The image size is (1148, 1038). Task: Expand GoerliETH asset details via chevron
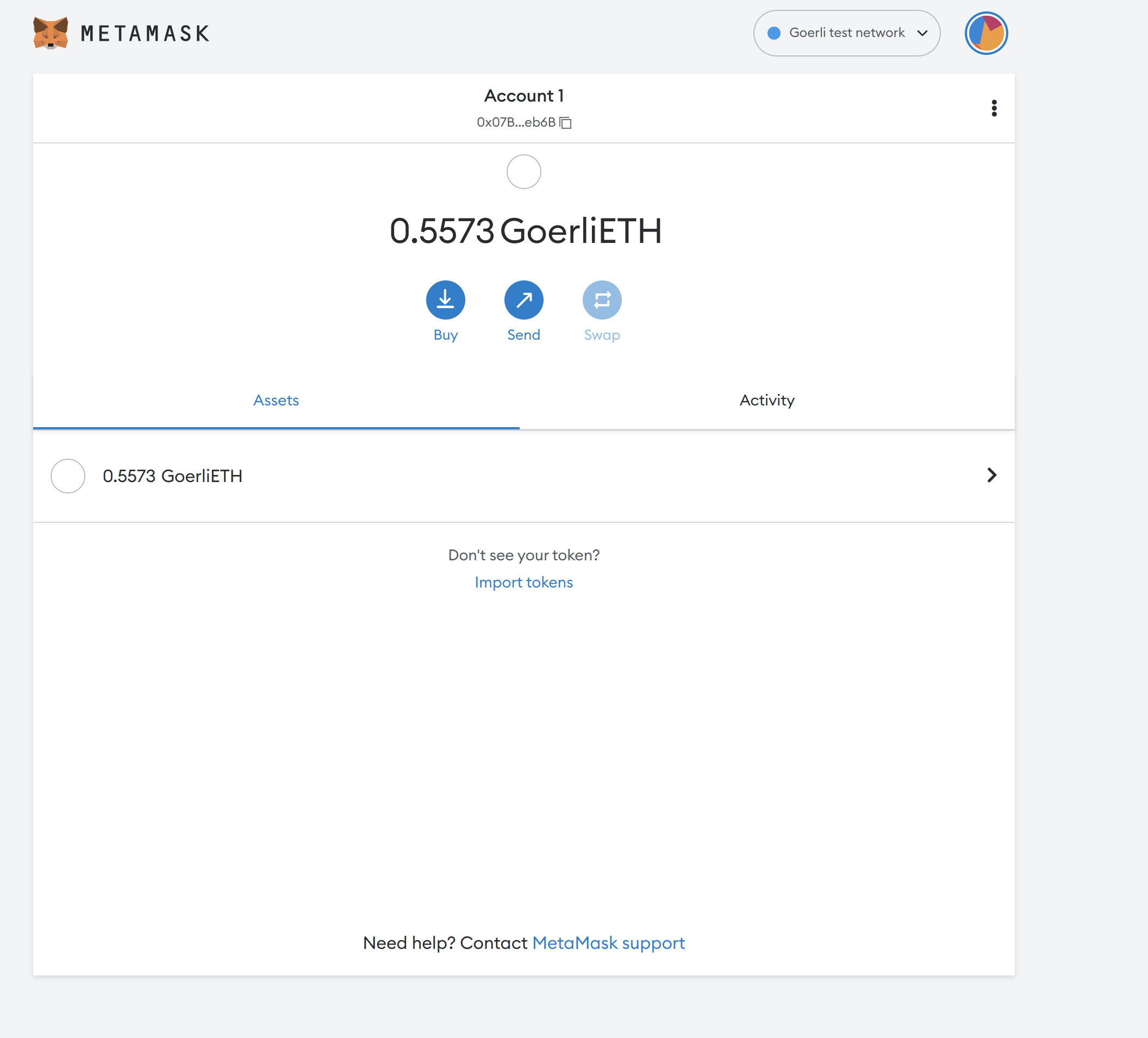click(x=992, y=476)
